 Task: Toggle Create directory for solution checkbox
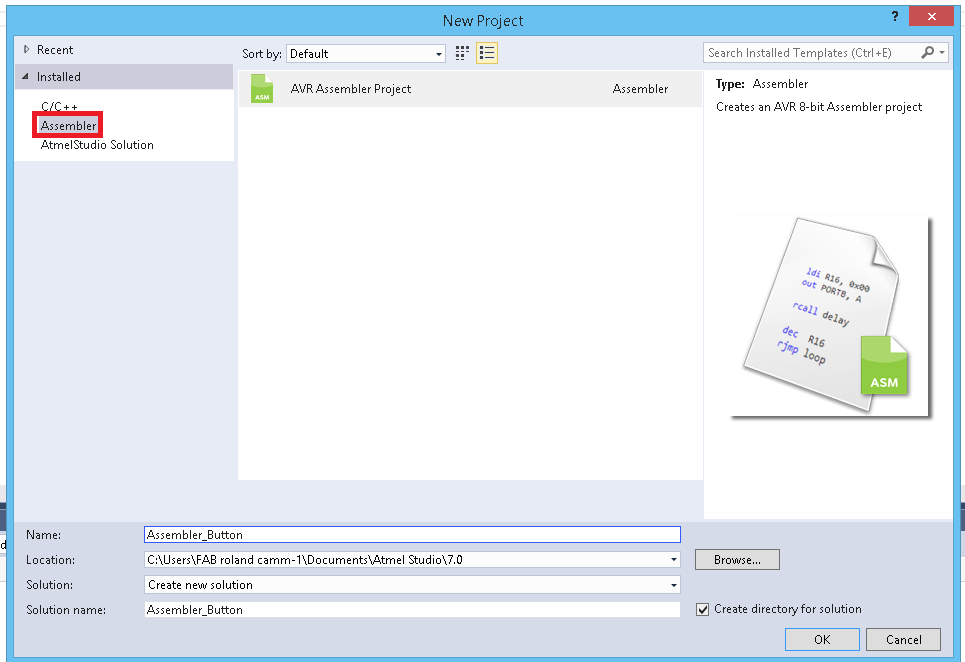(x=702, y=610)
